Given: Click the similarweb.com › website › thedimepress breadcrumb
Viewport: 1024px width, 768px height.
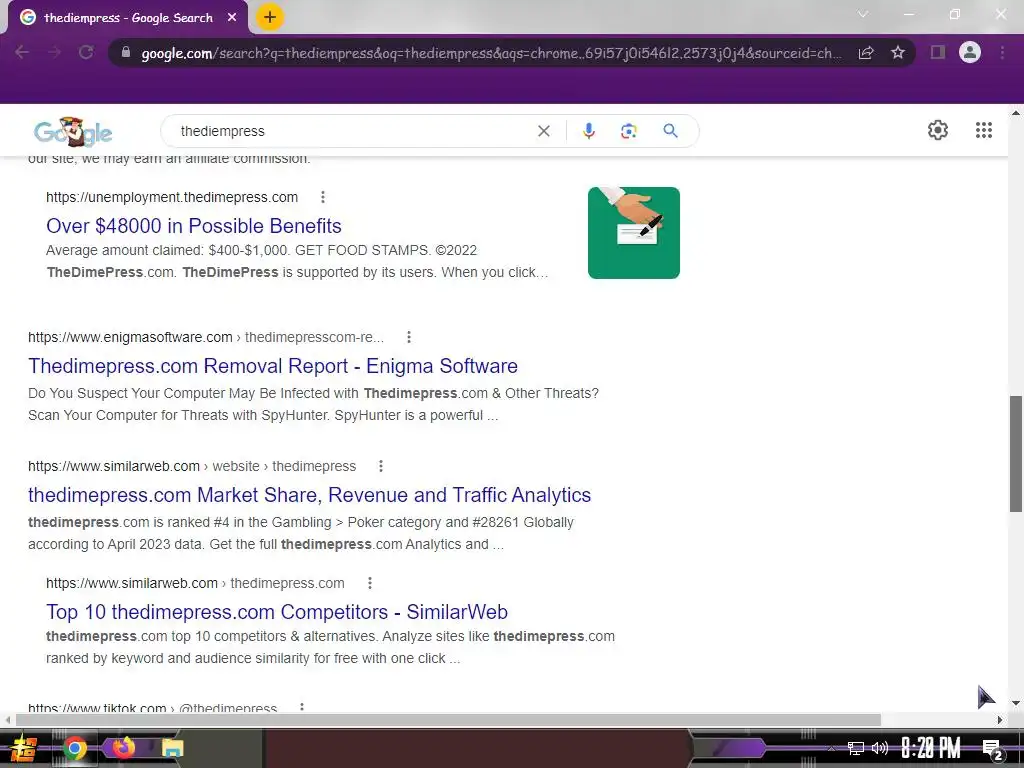Looking at the screenshot, I should pyautogui.click(x=192, y=466).
